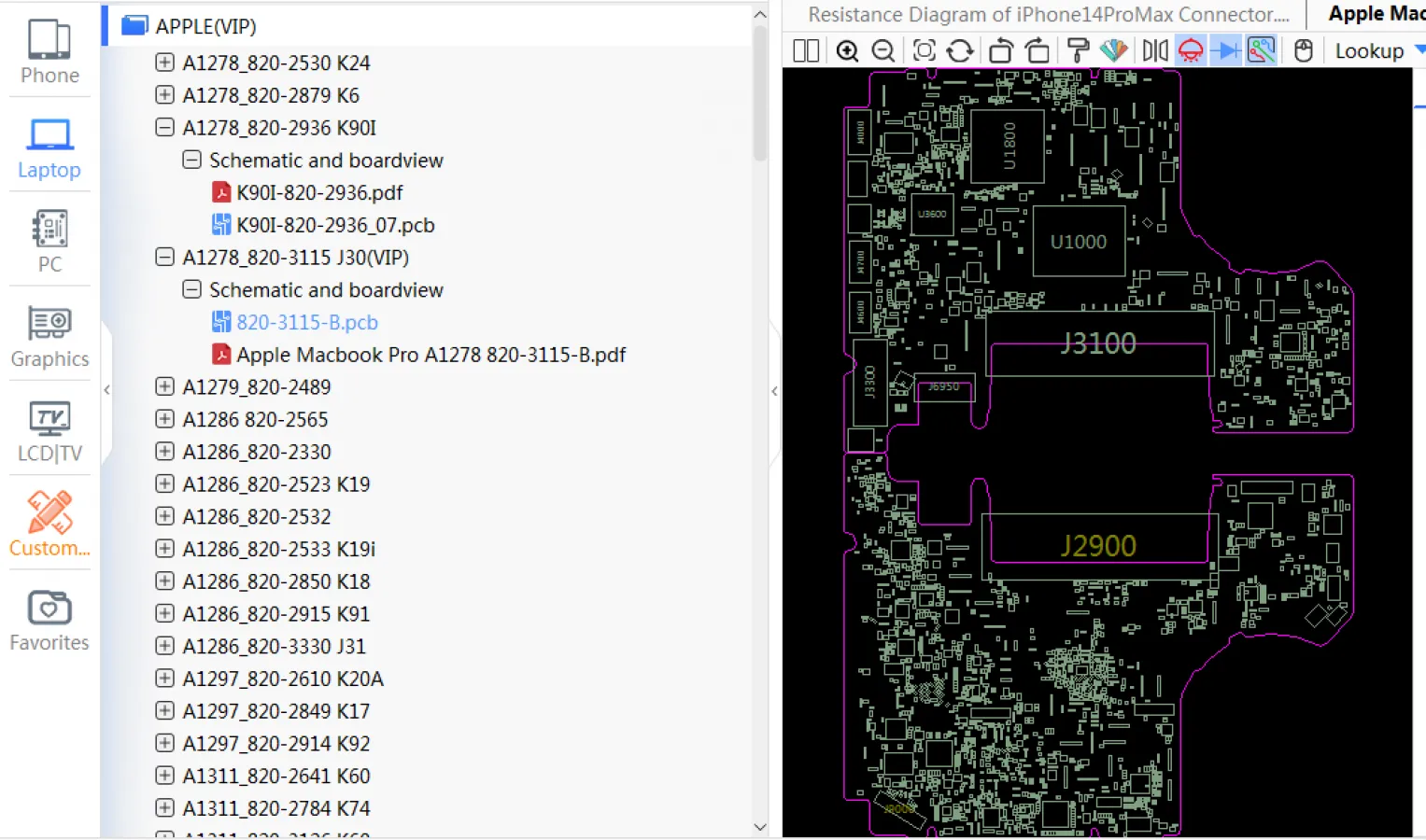
Task: Open the PC motherboard category
Action: click(x=49, y=242)
